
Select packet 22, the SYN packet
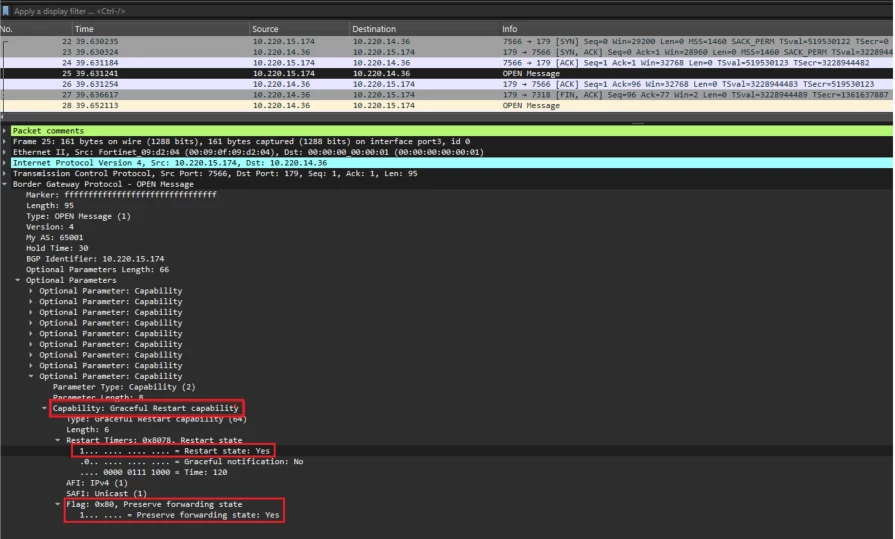tap(446, 41)
